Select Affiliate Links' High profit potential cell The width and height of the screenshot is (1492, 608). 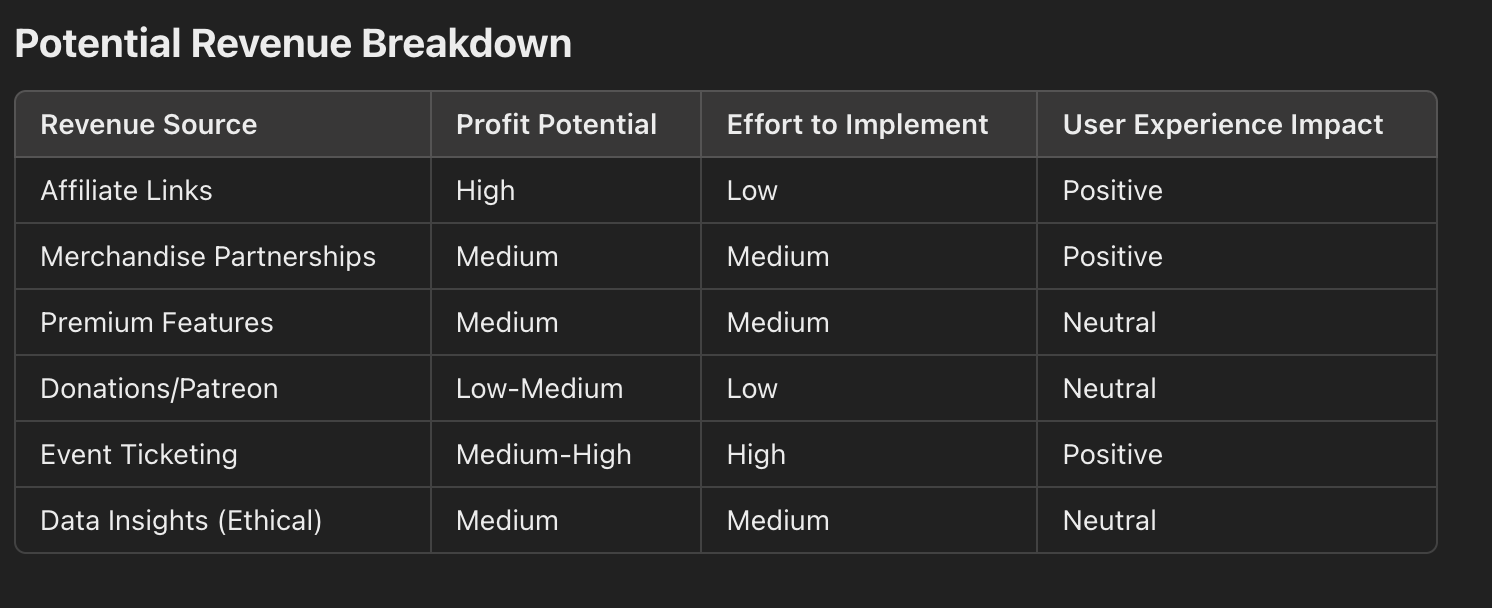(x=485, y=191)
